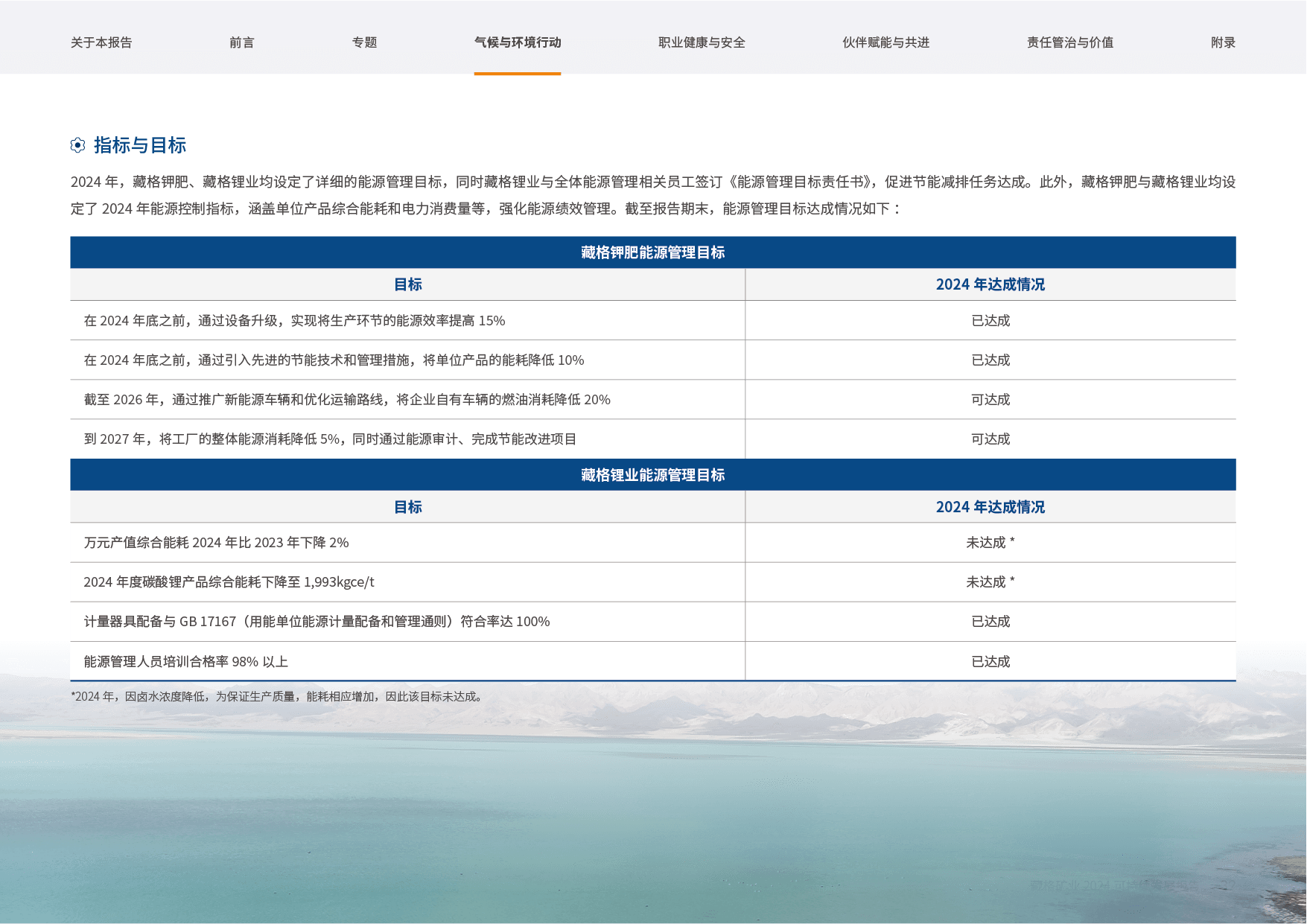Click 已达成 status for 能源管理人员培训 row

990,662
